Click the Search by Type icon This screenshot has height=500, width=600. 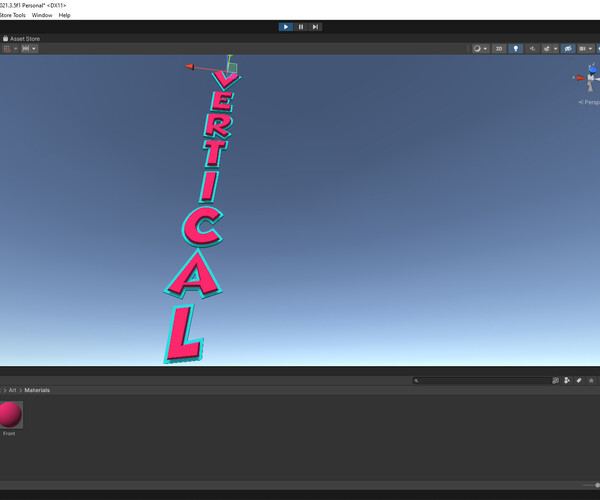(x=567, y=380)
